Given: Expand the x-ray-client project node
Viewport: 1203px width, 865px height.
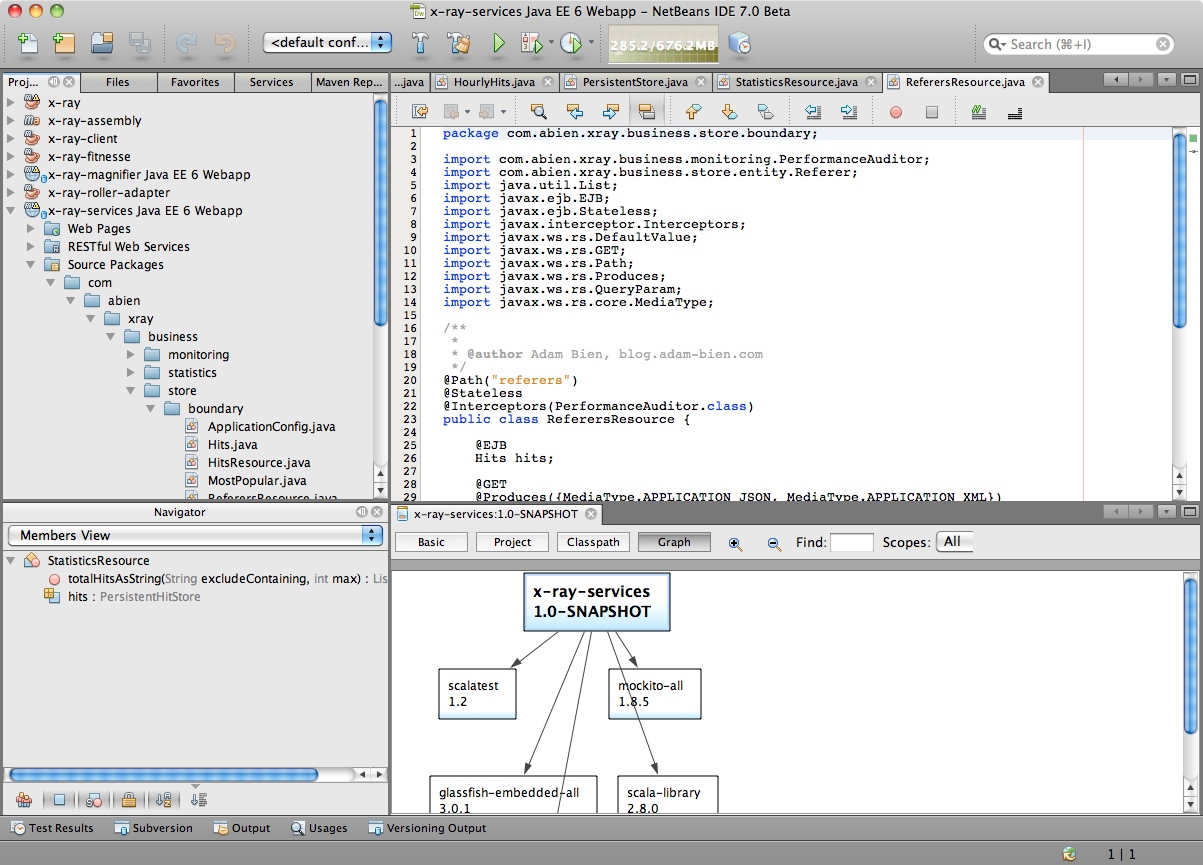Looking at the screenshot, I should click(x=11, y=139).
